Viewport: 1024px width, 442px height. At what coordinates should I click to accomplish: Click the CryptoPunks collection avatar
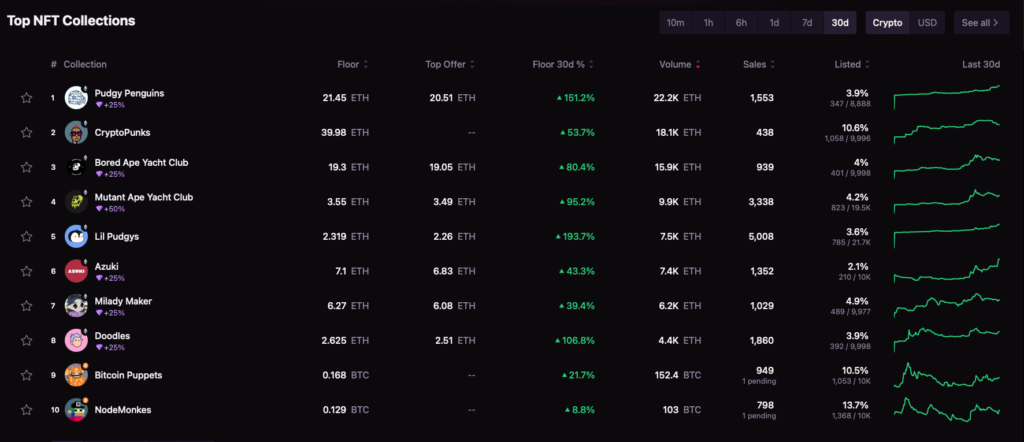point(76,133)
